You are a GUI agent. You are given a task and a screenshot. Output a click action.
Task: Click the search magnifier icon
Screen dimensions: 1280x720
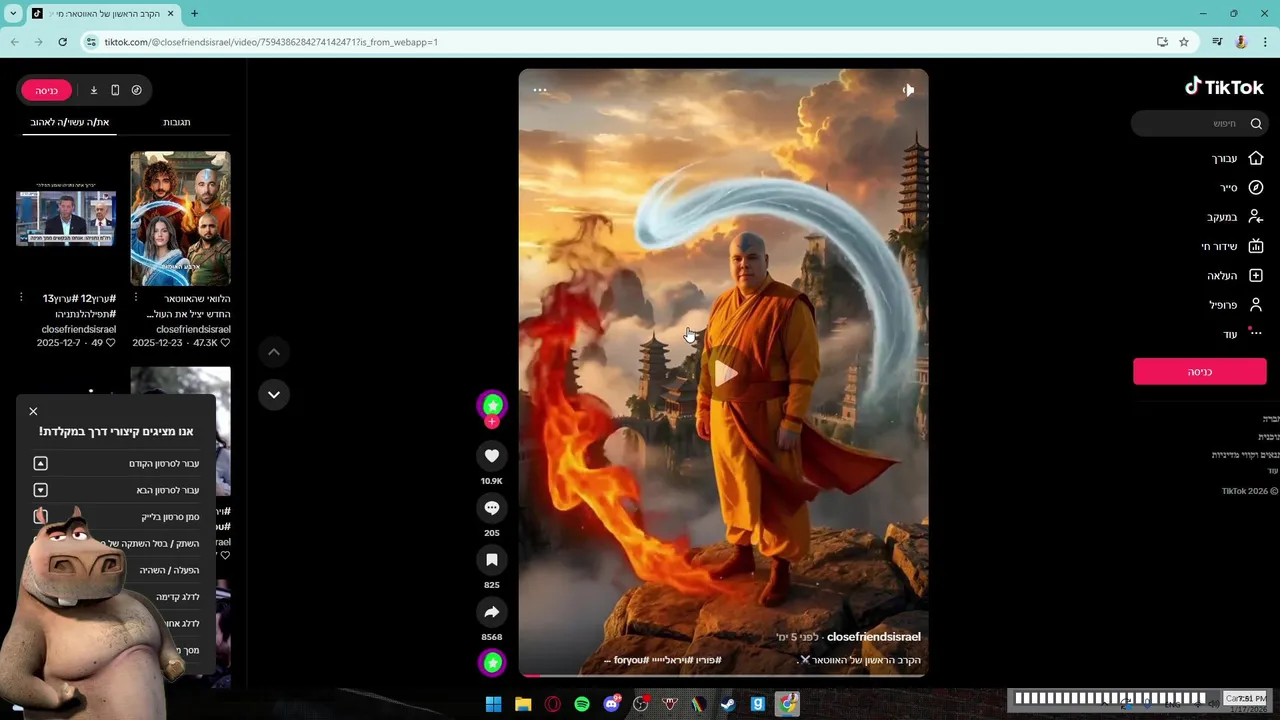1256,123
